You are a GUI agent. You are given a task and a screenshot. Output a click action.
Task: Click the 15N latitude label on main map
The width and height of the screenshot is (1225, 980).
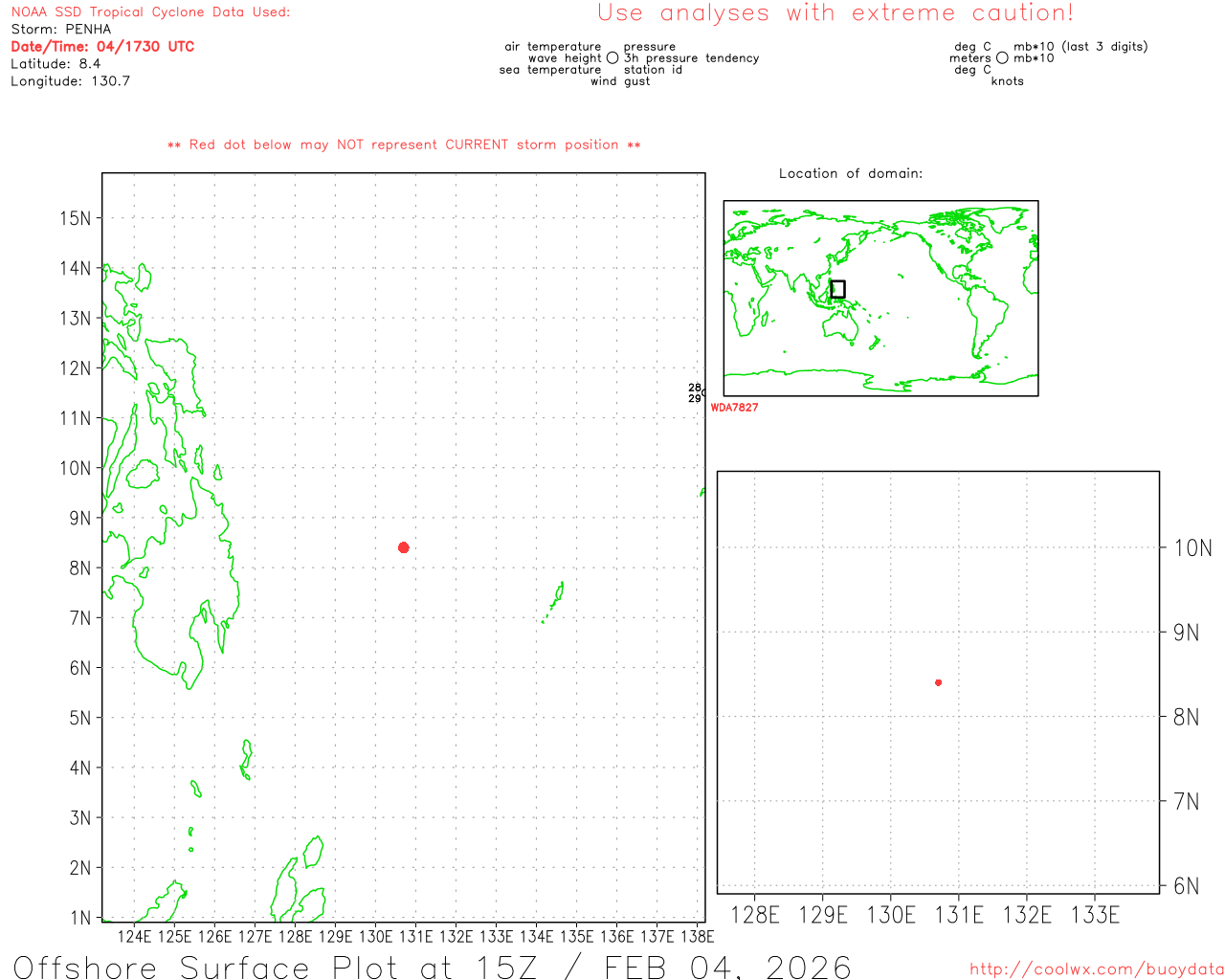[x=76, y=218]
